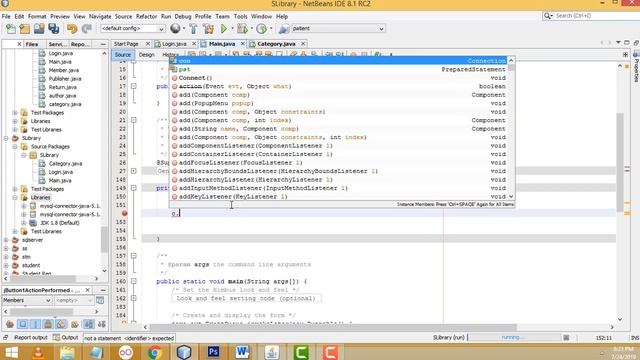This screenshot has width=640, height=360.
Task: Expand the code fold at line 27
Action: pos(133,171)
